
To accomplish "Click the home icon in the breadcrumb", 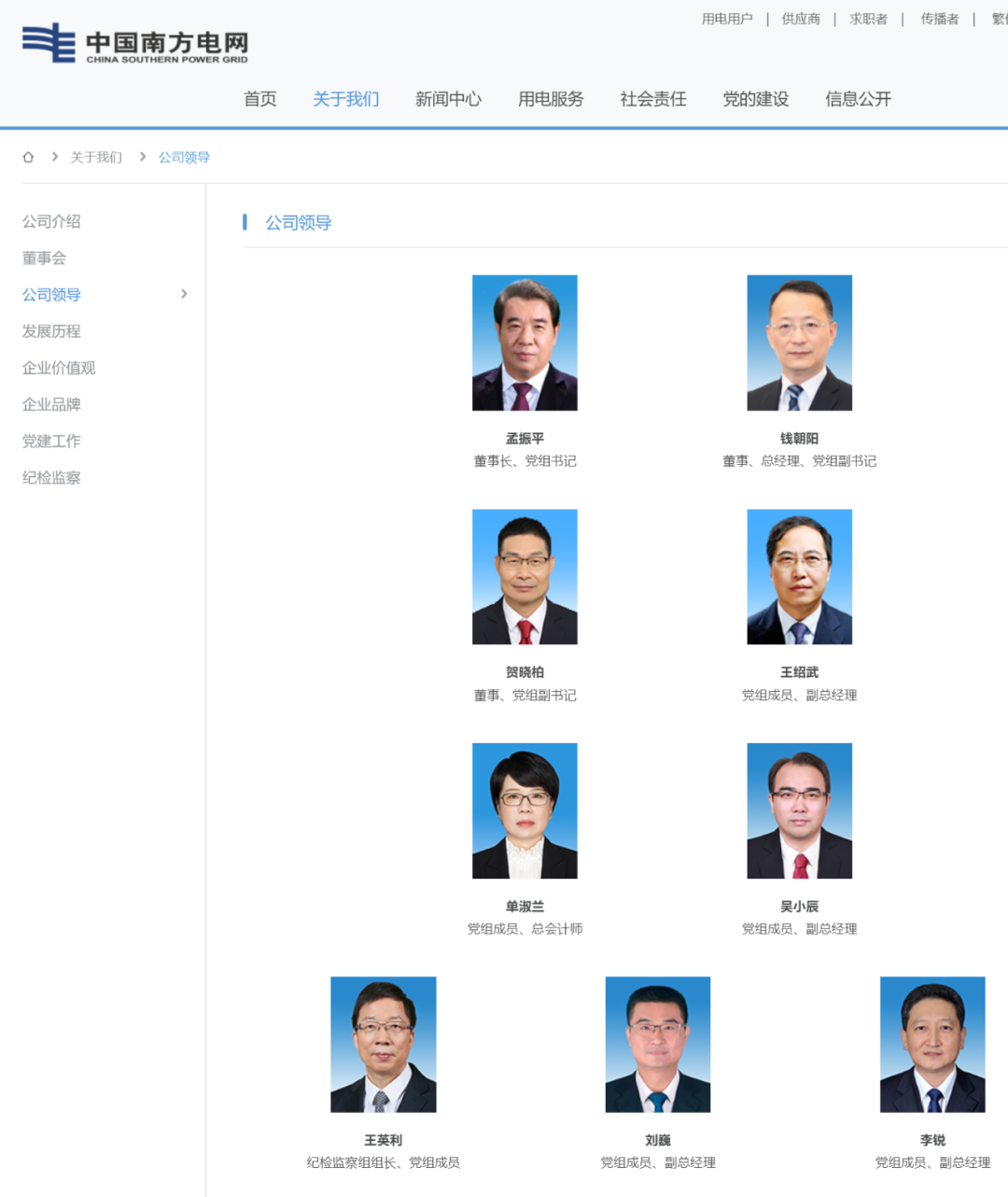I will coord(28,157).
